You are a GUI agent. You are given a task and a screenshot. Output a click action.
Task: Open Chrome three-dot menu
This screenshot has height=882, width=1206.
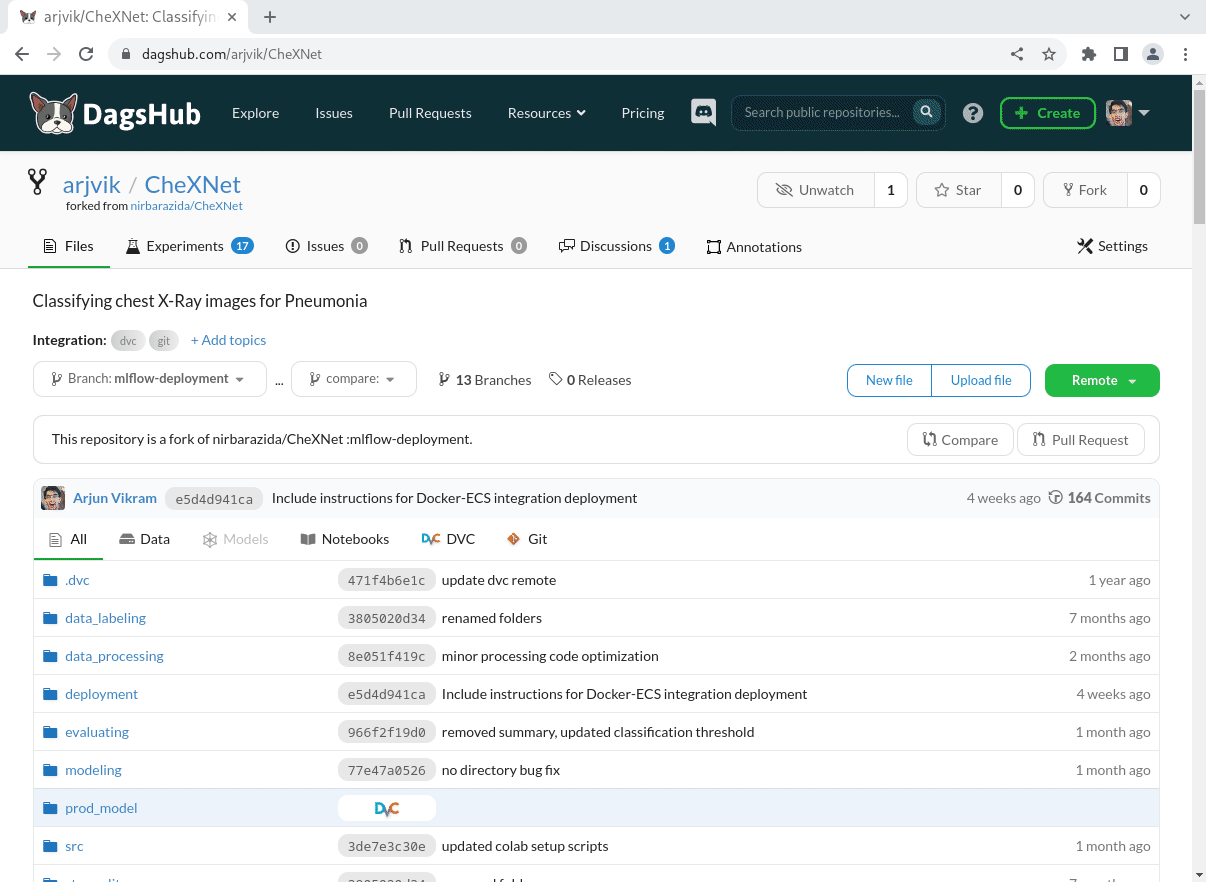coord(1185,54)
